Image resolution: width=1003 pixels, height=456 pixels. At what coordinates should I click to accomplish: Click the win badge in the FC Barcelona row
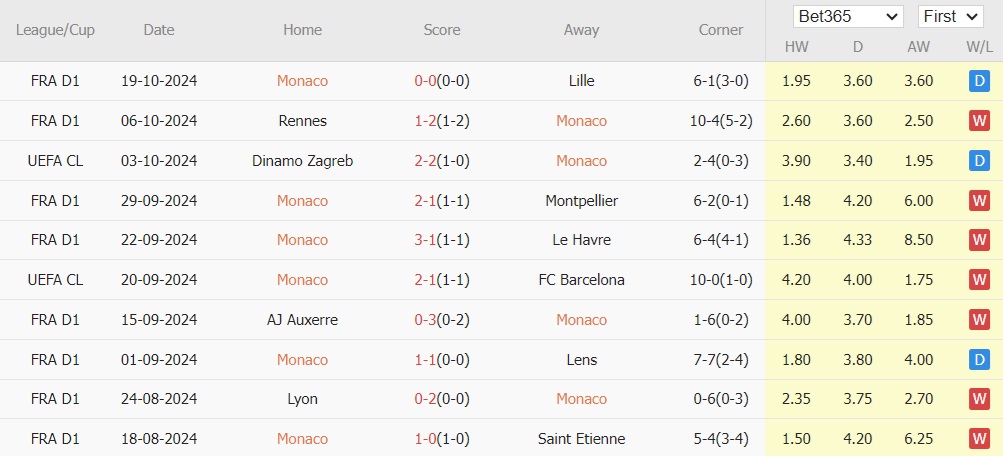tap(979, 280)
